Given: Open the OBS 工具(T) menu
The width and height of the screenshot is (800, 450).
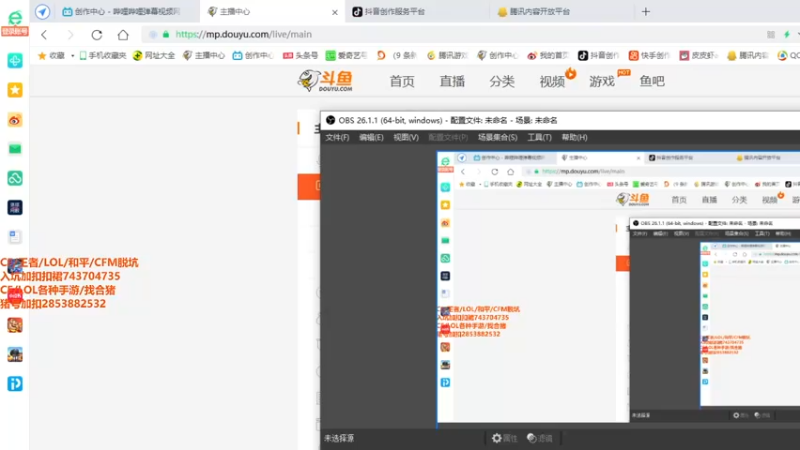Looking at the screenshot, I should (539, 137).
